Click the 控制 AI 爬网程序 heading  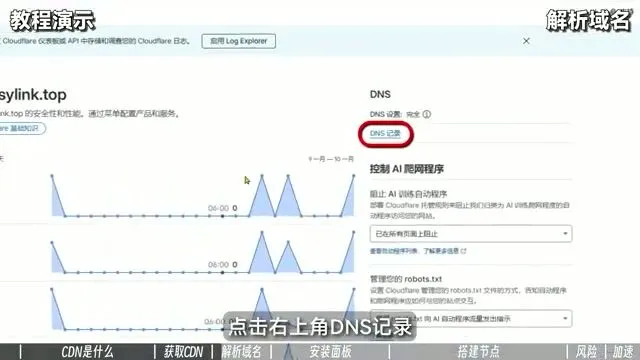(x=407, y=169)
